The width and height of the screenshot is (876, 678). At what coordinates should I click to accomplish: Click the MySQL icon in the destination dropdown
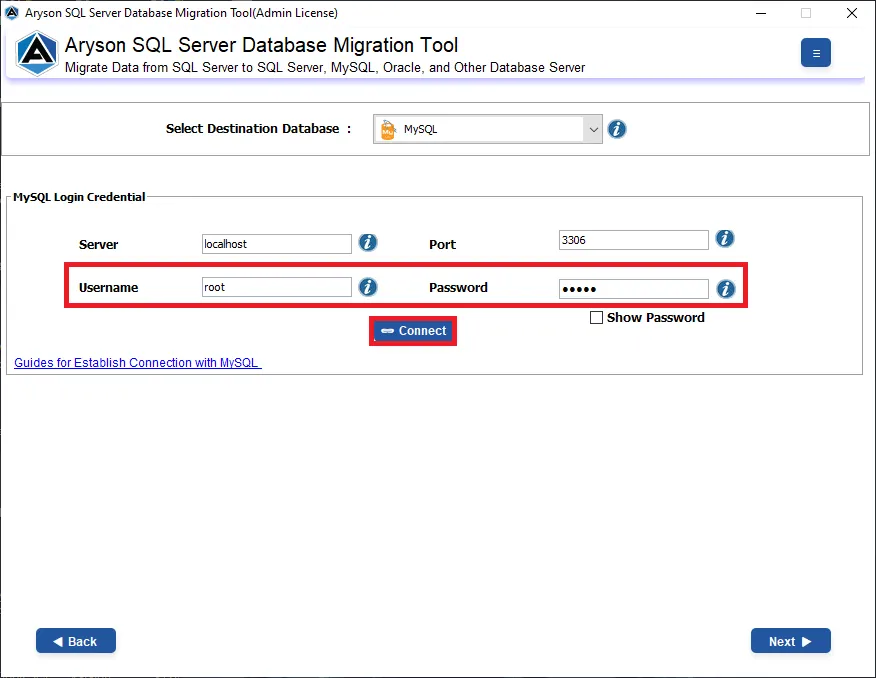[x=388, y=130]
